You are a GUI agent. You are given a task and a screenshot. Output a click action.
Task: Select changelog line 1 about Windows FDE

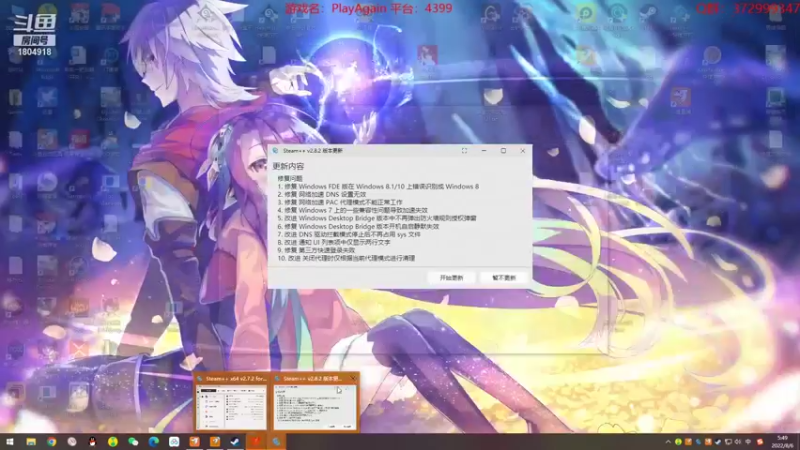[x=378, y=187]
